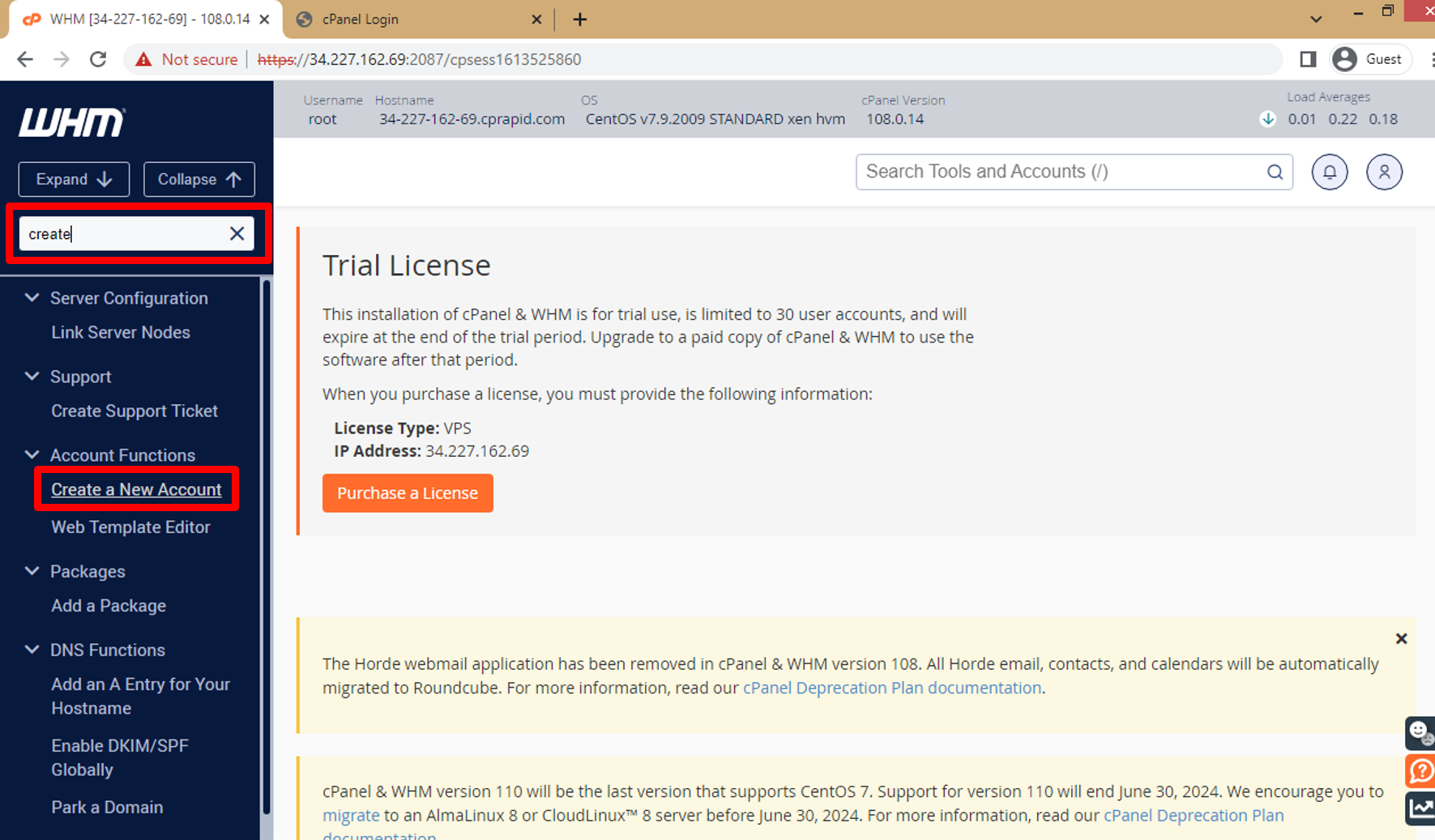Click Expand all button in sidebar
The image size is (1435, 840).
[74, 179]
